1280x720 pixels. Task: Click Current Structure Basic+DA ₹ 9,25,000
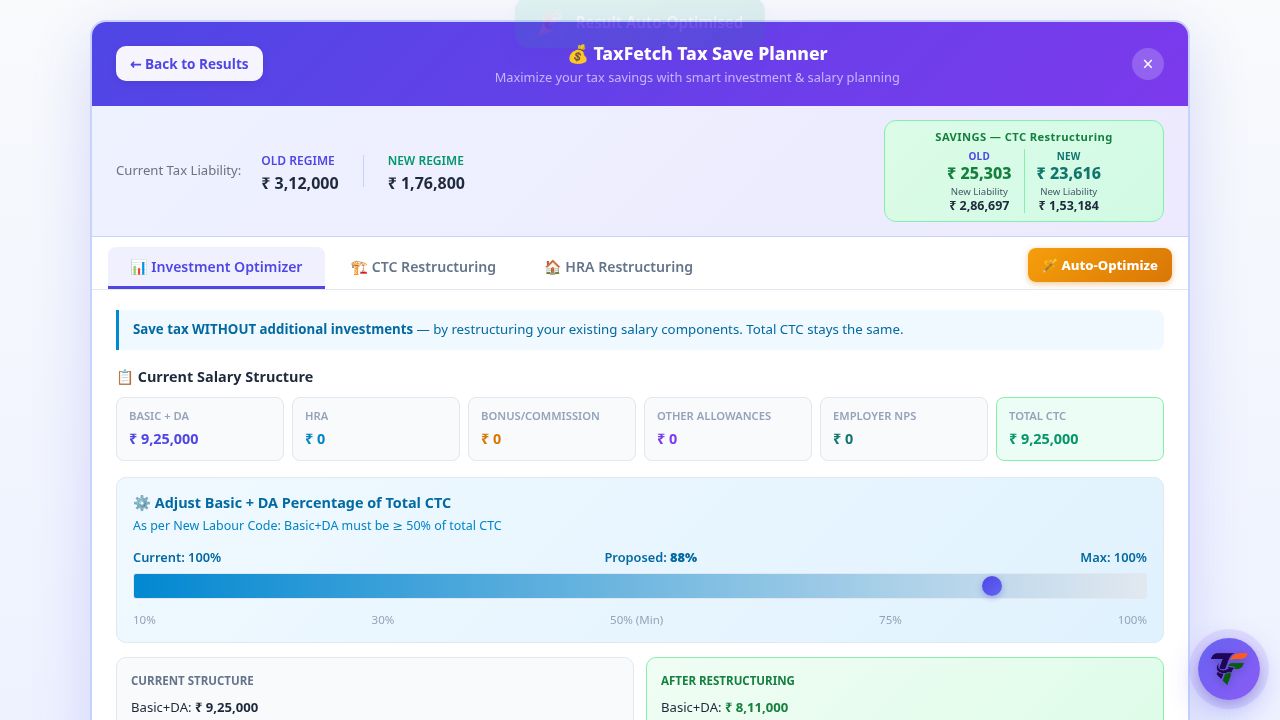tap(226, 708)
